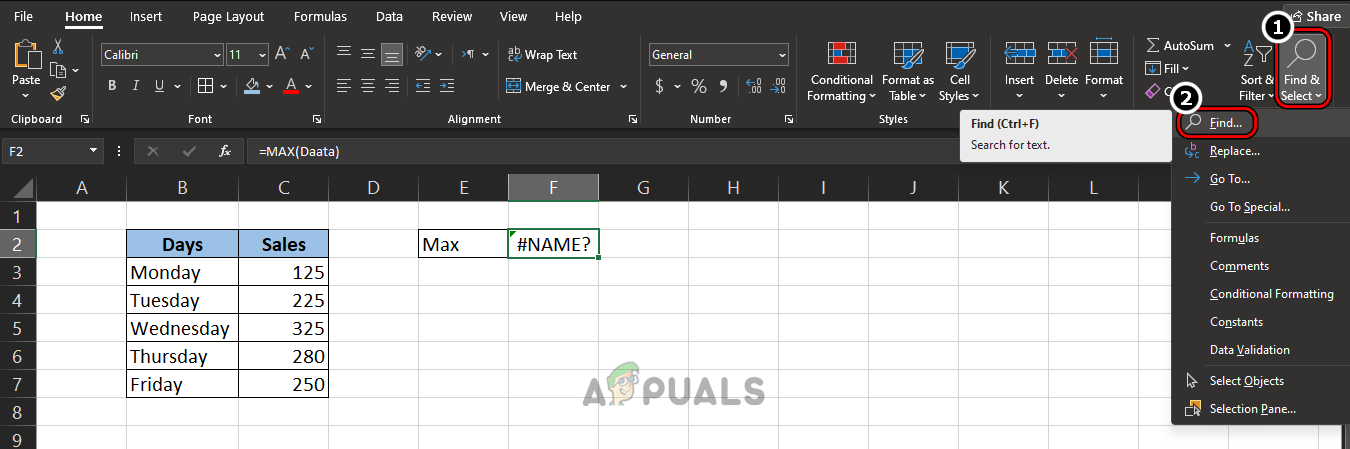Click the Paste clipboard icon
The width and height of the screenshot is (1350, 449).
click(26, 56)
